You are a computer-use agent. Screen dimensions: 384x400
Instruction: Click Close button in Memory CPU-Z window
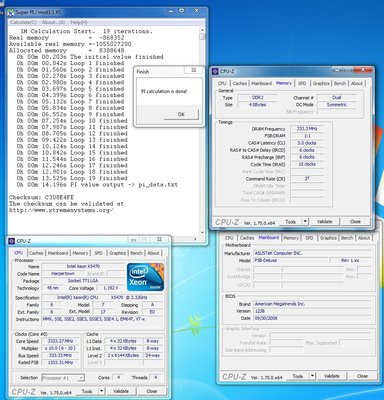click(355, 221)
